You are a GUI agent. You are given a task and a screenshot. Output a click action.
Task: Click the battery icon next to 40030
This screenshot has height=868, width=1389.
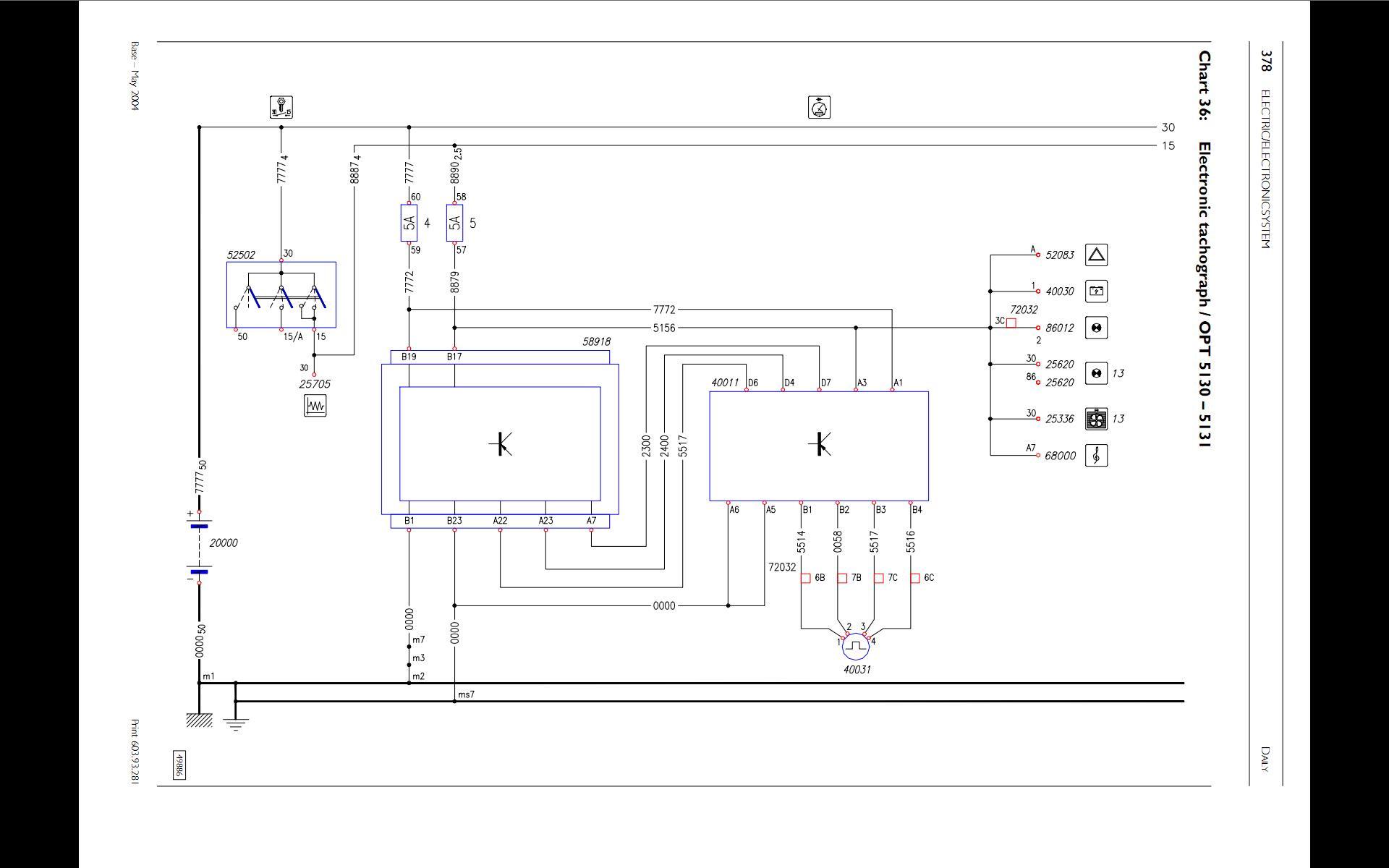(x=1096, y=292)
